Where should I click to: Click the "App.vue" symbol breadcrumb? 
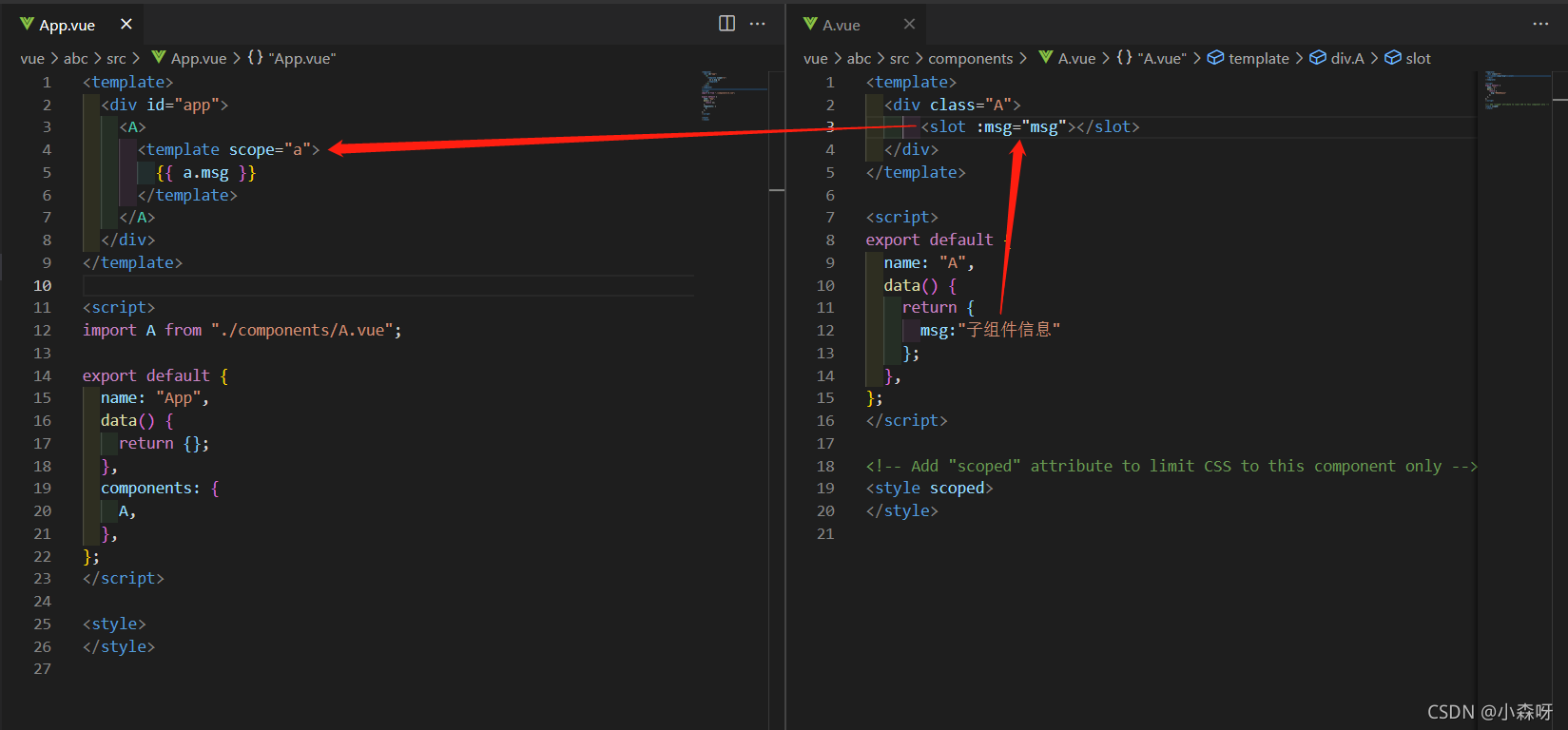pos(302,58)
